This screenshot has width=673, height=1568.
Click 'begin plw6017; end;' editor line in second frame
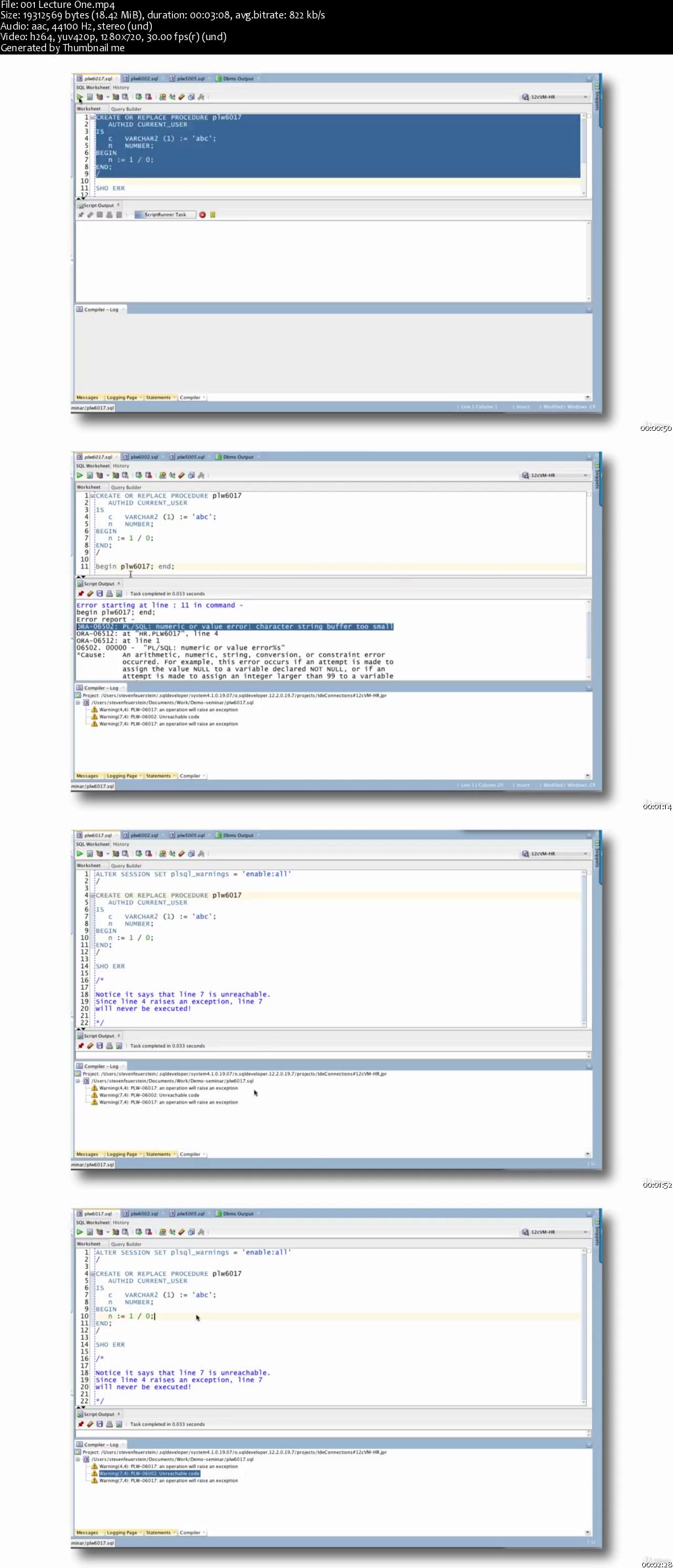(x=135, y=566)
